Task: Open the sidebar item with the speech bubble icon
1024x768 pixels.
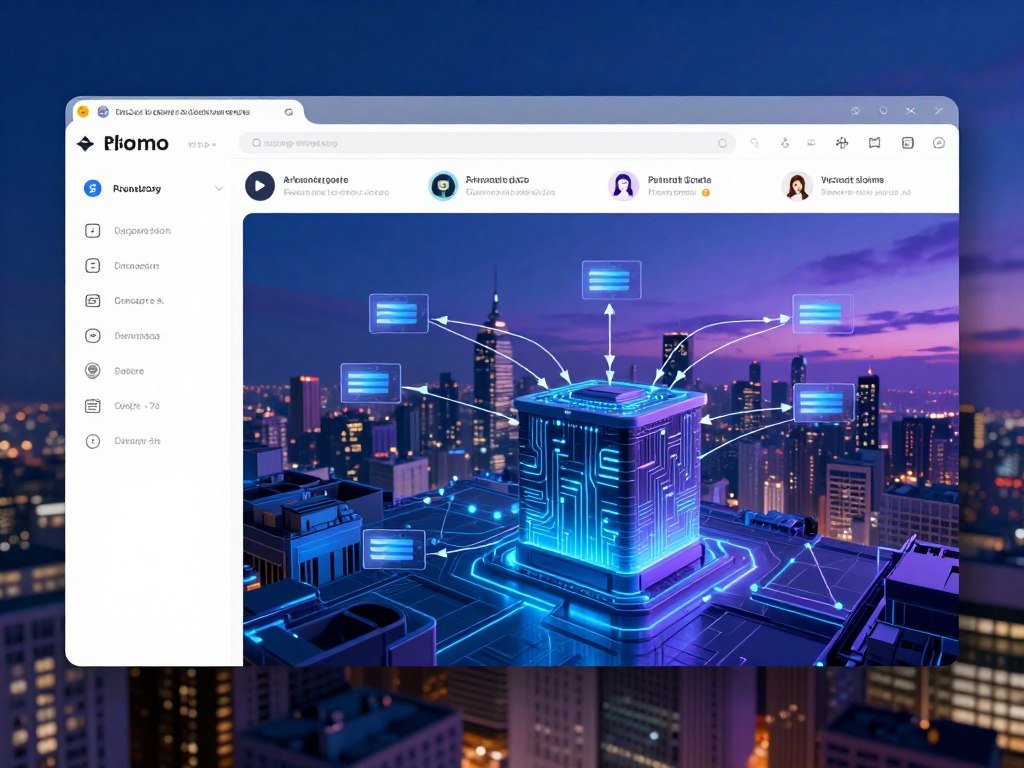Action: (x=114, y=371)
